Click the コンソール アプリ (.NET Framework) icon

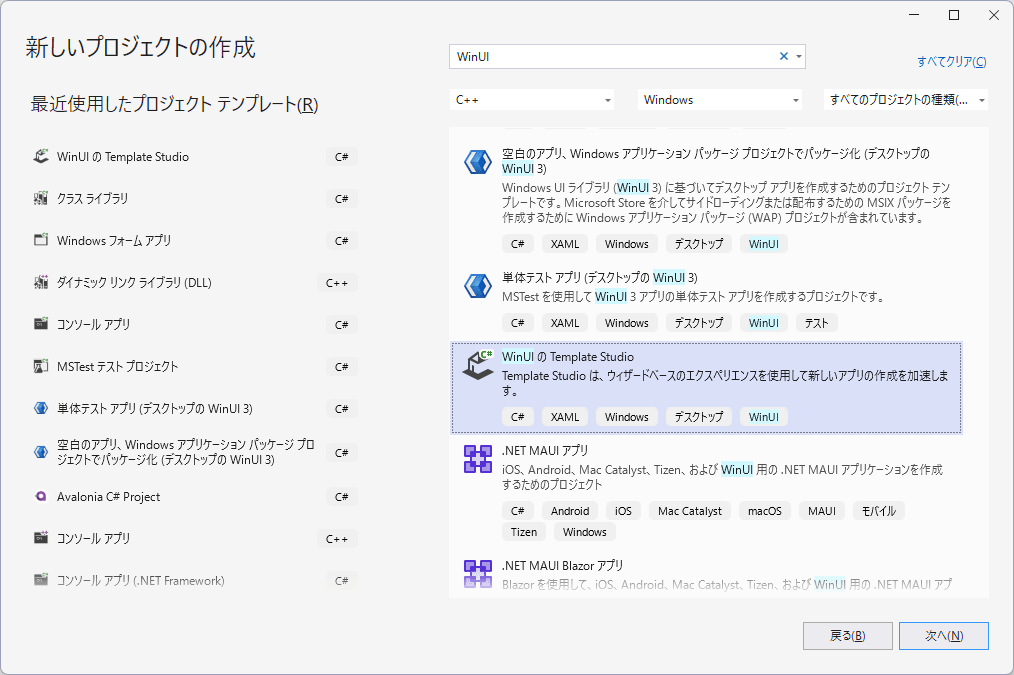[41, 580]
